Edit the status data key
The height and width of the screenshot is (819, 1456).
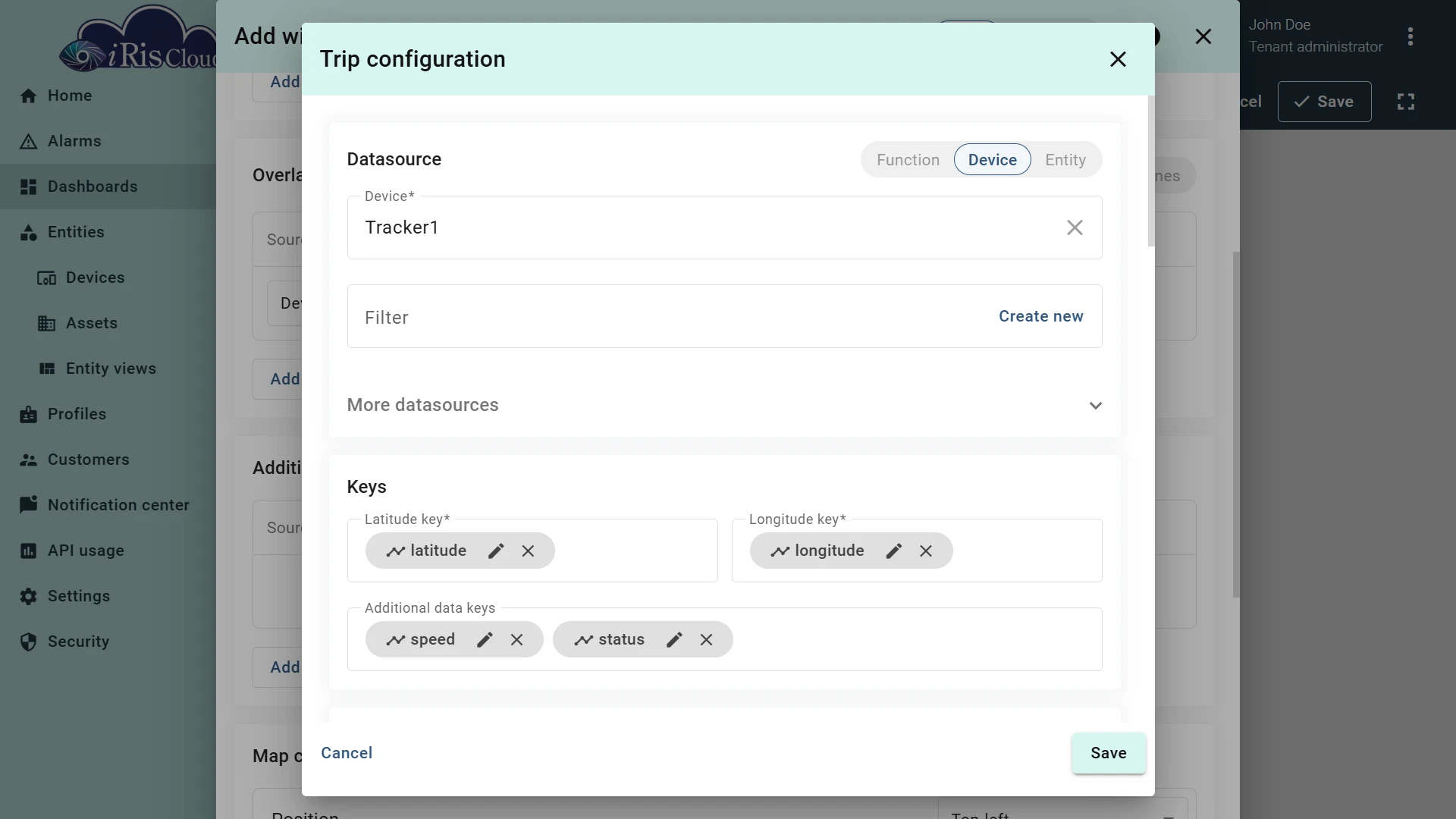(x=674, y=640)
